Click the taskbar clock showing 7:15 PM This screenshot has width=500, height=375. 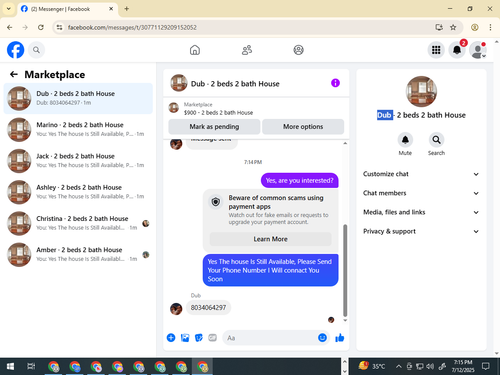click(463, 366)
